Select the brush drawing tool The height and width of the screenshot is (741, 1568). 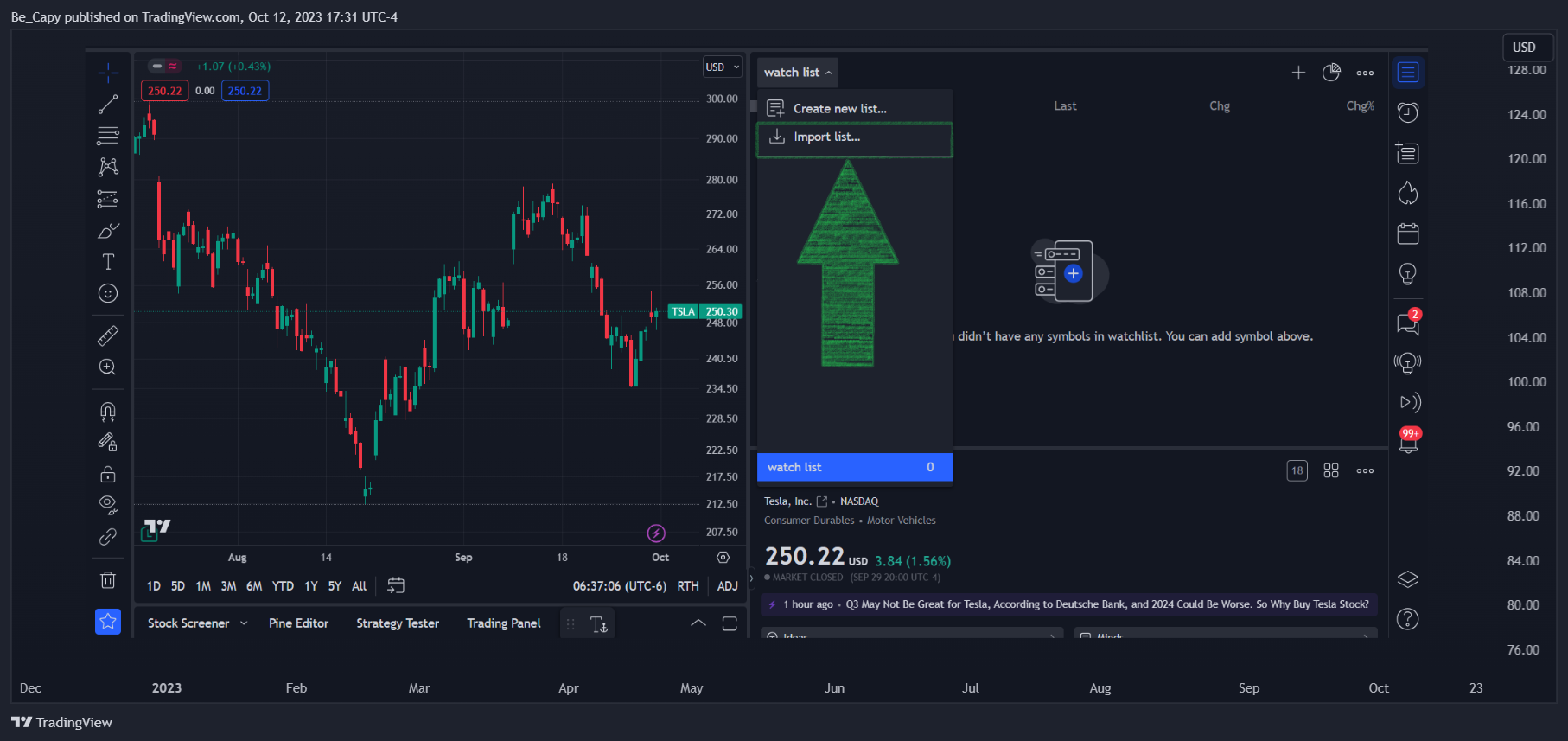pos(108,231)
